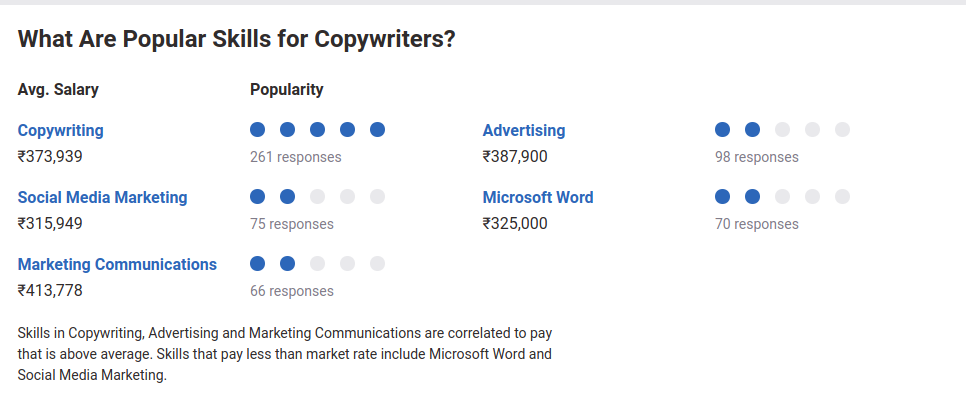Click the "Avg. Salary" column heading
966x405 pixels.
pyautogui.click(x=58, y=90)
